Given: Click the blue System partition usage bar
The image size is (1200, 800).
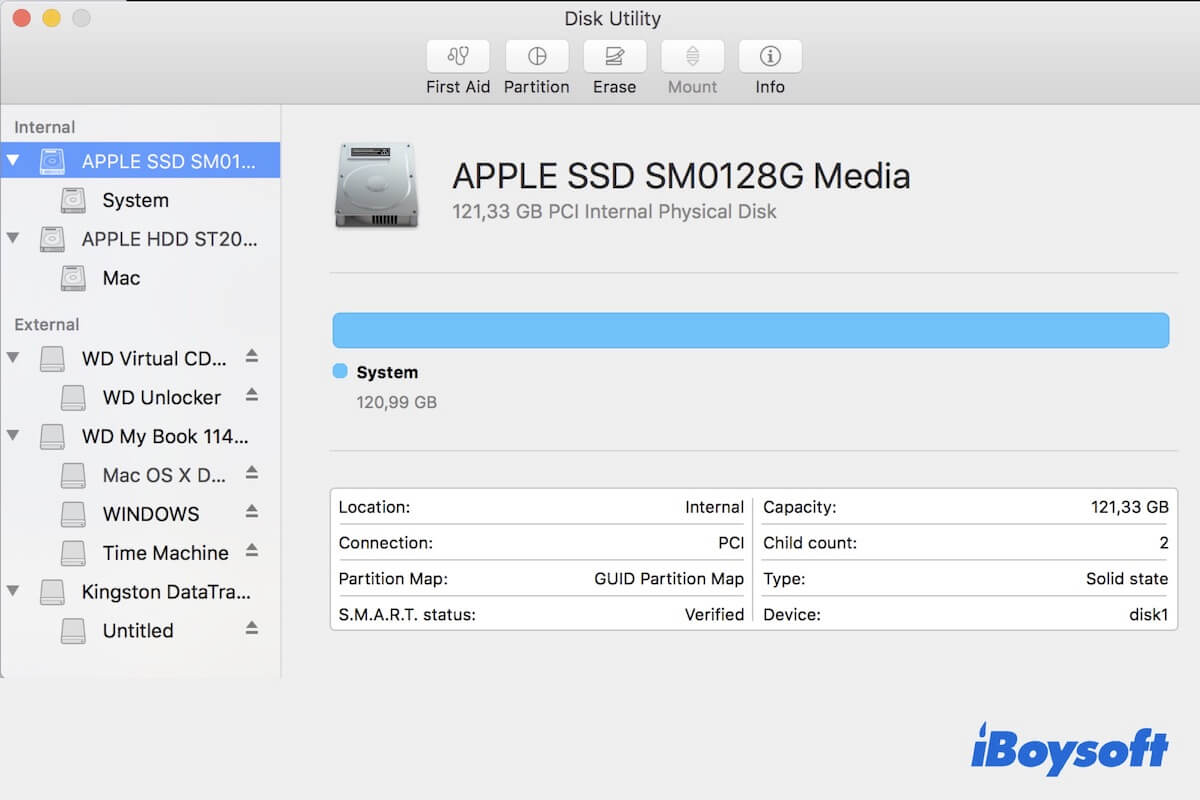Looking at the screenshot, I should point(750,330).
